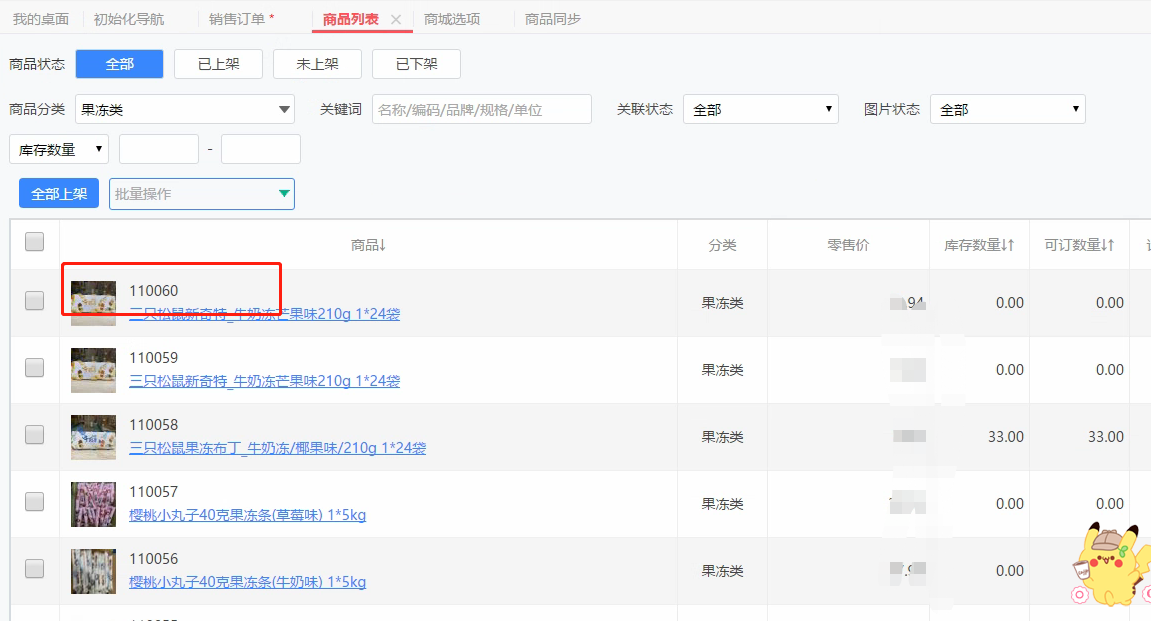This screenshot has height=621, width=1151.
Task: Open the 图片状态 dropdown
Action: pyautogui.click(x=1007, y=109)
